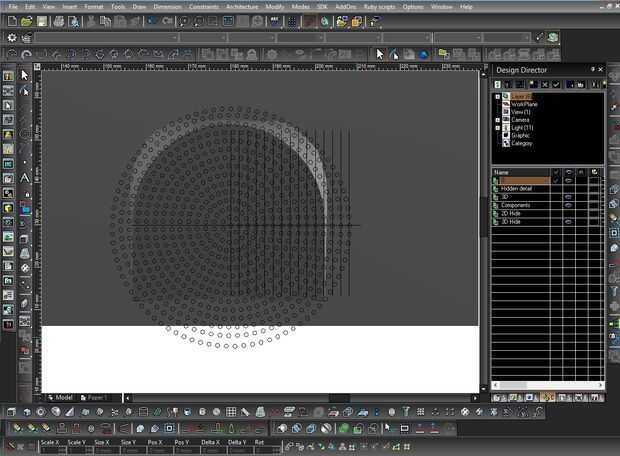Viewport: 620px width, 456px height.
Task: Click the Open file folder icon
Action: (x=28, y=21)
